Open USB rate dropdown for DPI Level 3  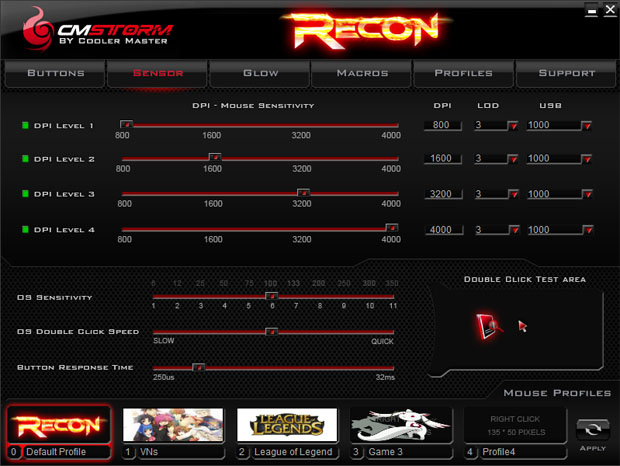point(588,194)
